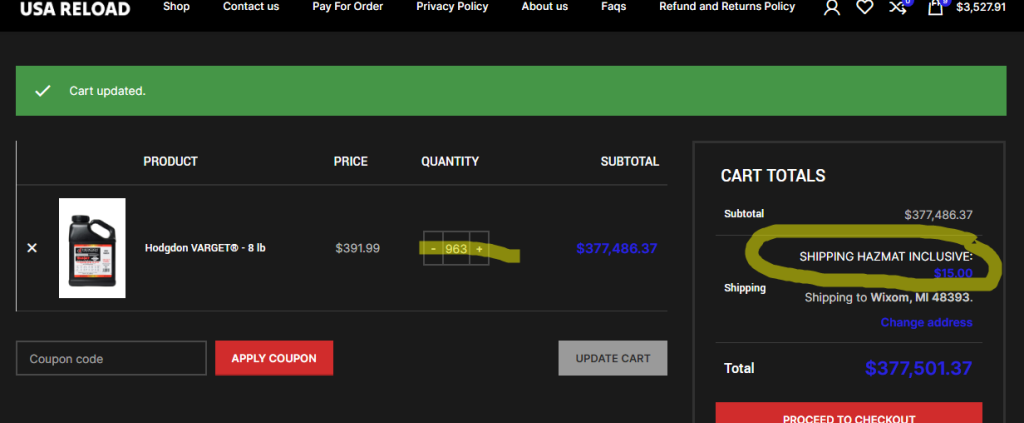Proceed to checkout

pyautogui.click(x=848, y=416)
